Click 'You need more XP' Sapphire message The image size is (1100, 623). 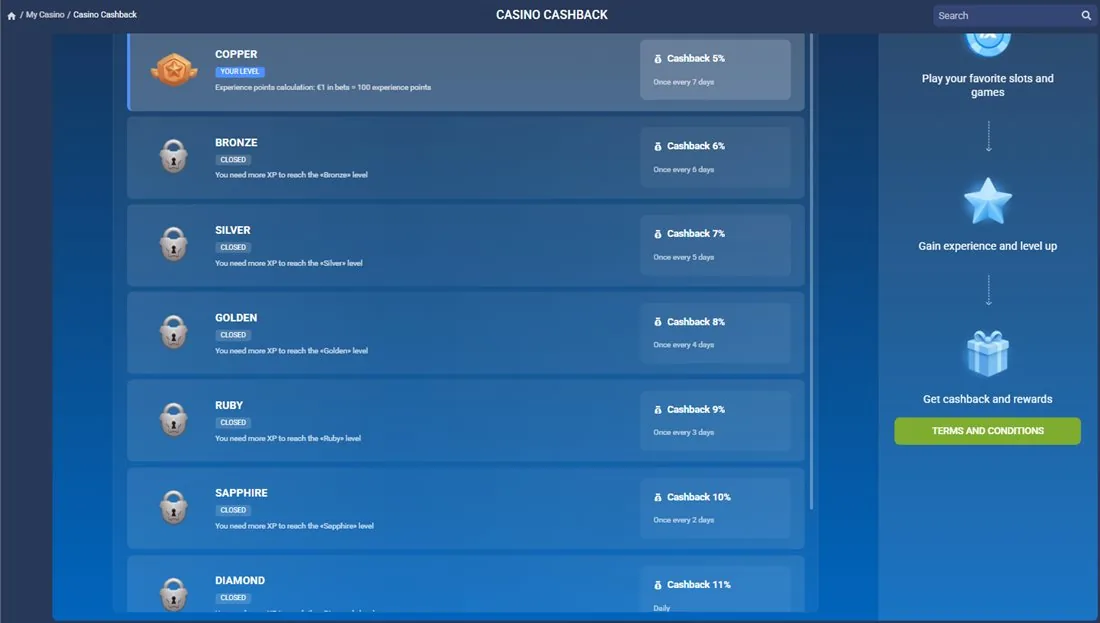click(294, 526)
